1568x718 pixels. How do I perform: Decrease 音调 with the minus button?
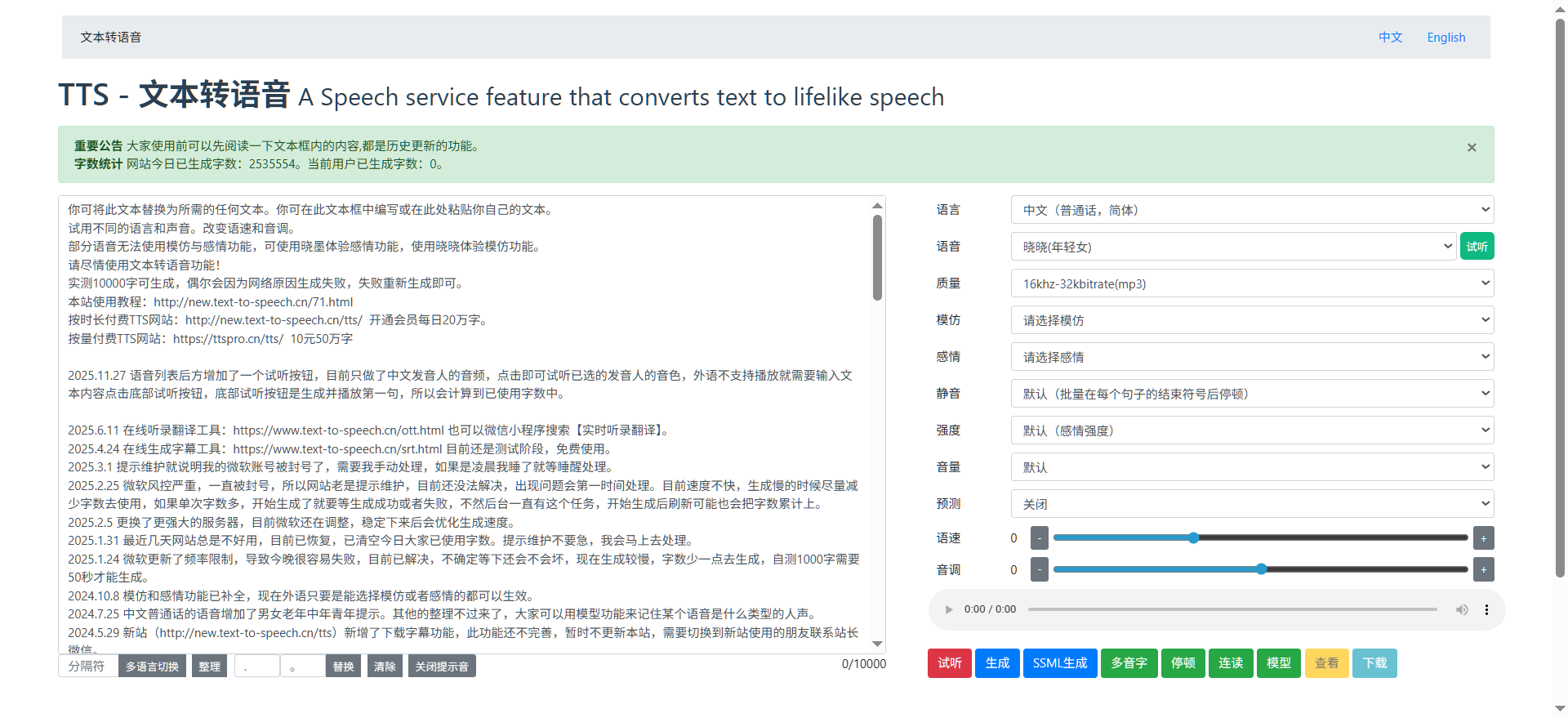[x=1039, y=569]
